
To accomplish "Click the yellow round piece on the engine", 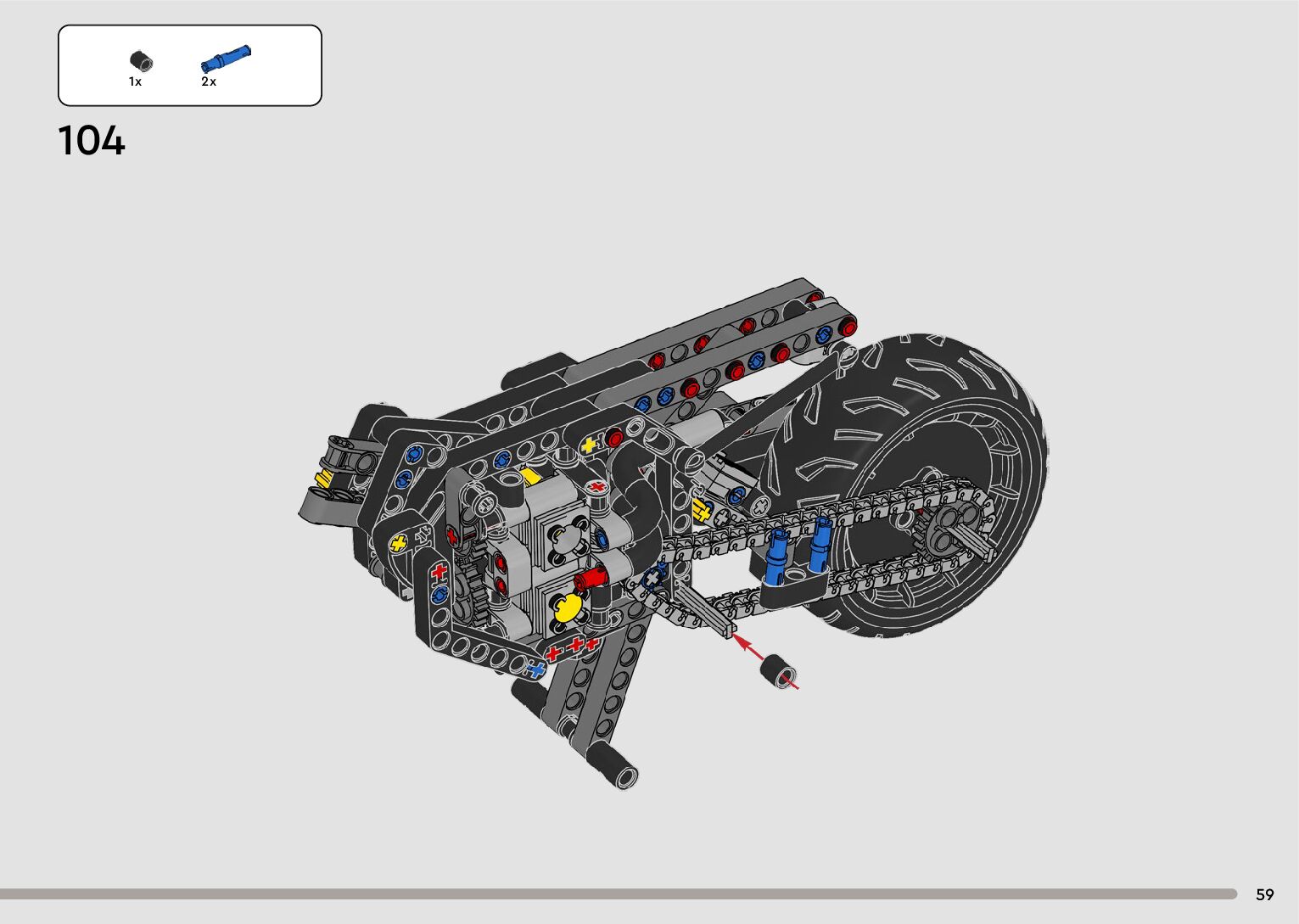I will pos(566,607).
